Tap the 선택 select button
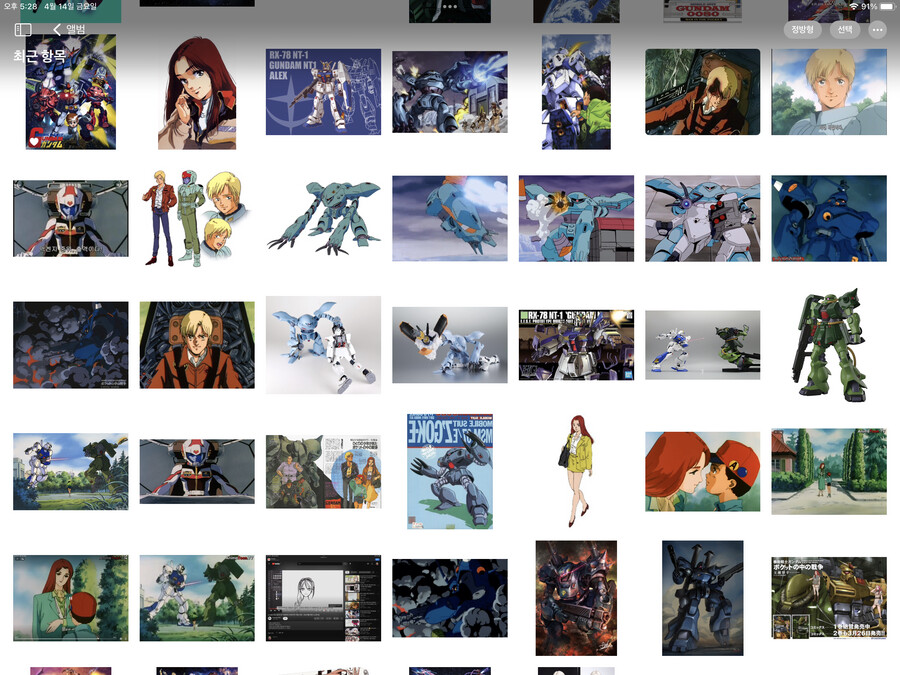The image size is (900, 675). (x=844, y=29)
